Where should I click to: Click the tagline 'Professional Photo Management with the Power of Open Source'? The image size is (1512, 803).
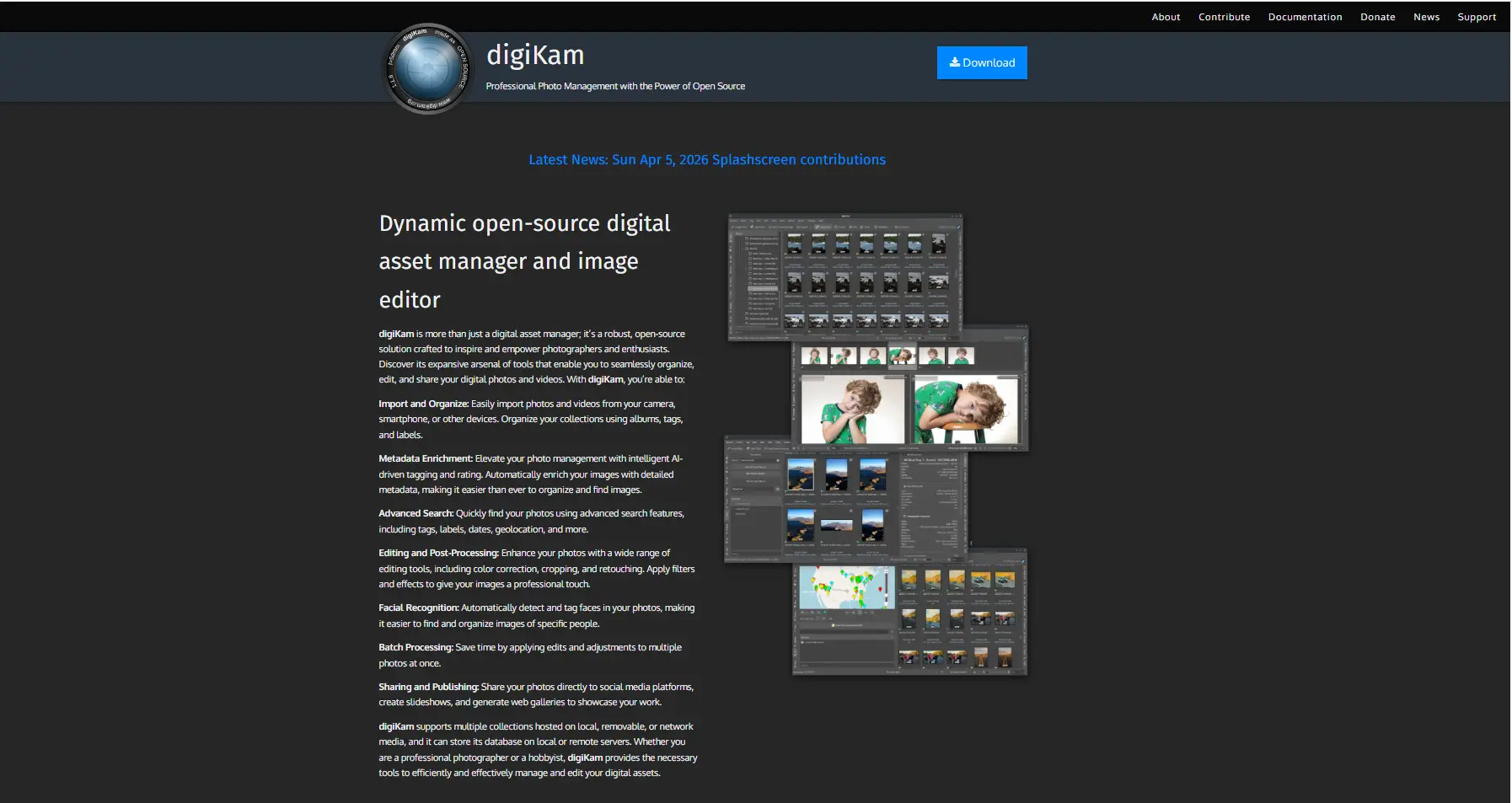pyautogui.click(x=615, y=86)
